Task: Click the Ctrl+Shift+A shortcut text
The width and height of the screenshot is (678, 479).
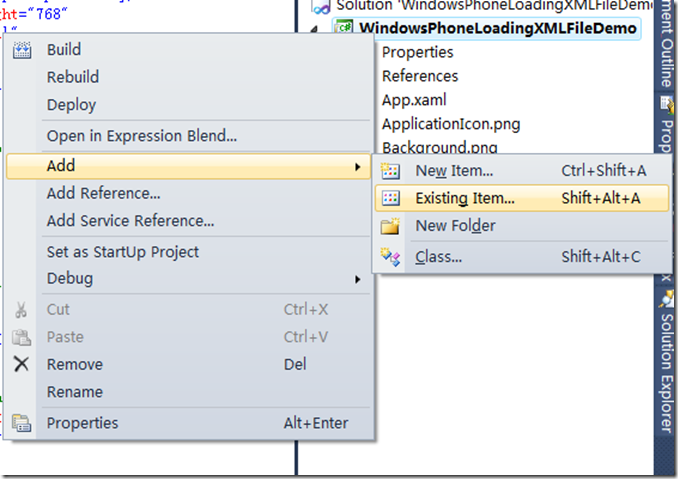Action: click(604, 171)
